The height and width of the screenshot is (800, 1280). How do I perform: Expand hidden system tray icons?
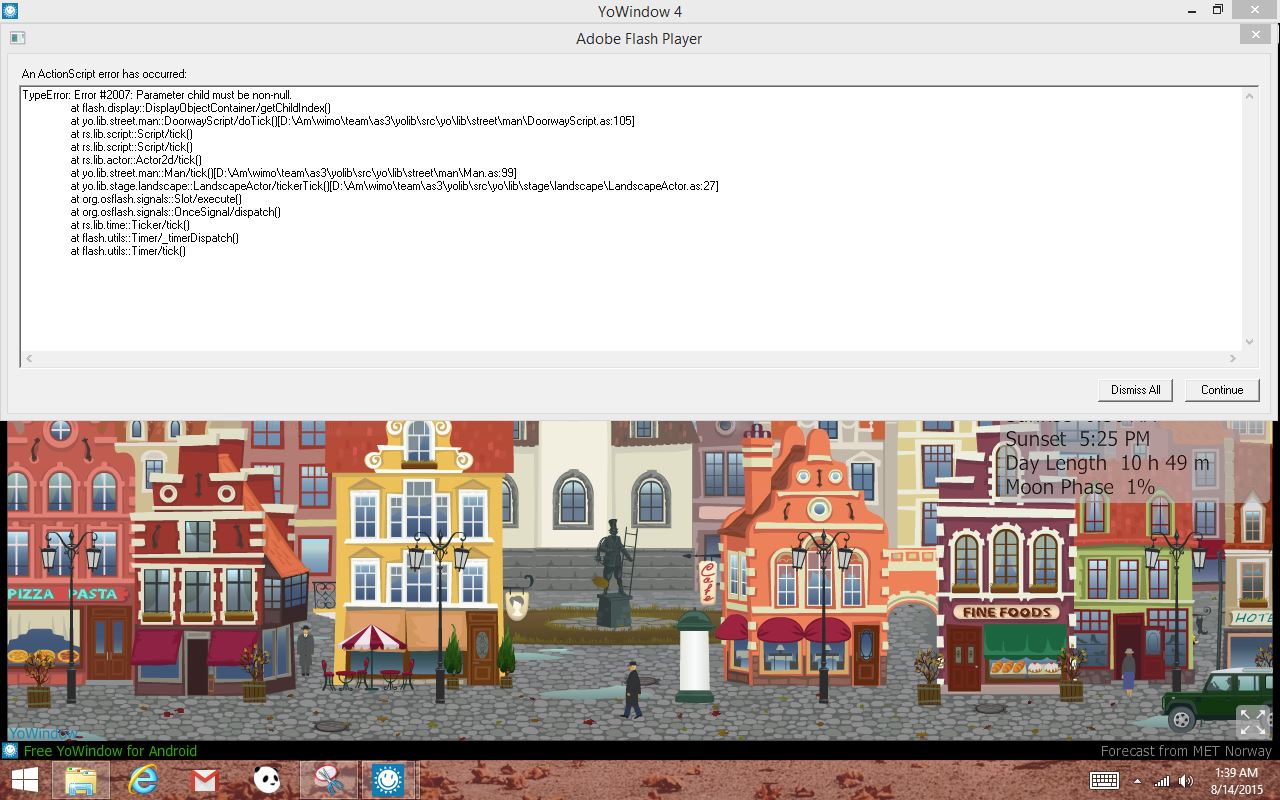(x=1137, y=781)
